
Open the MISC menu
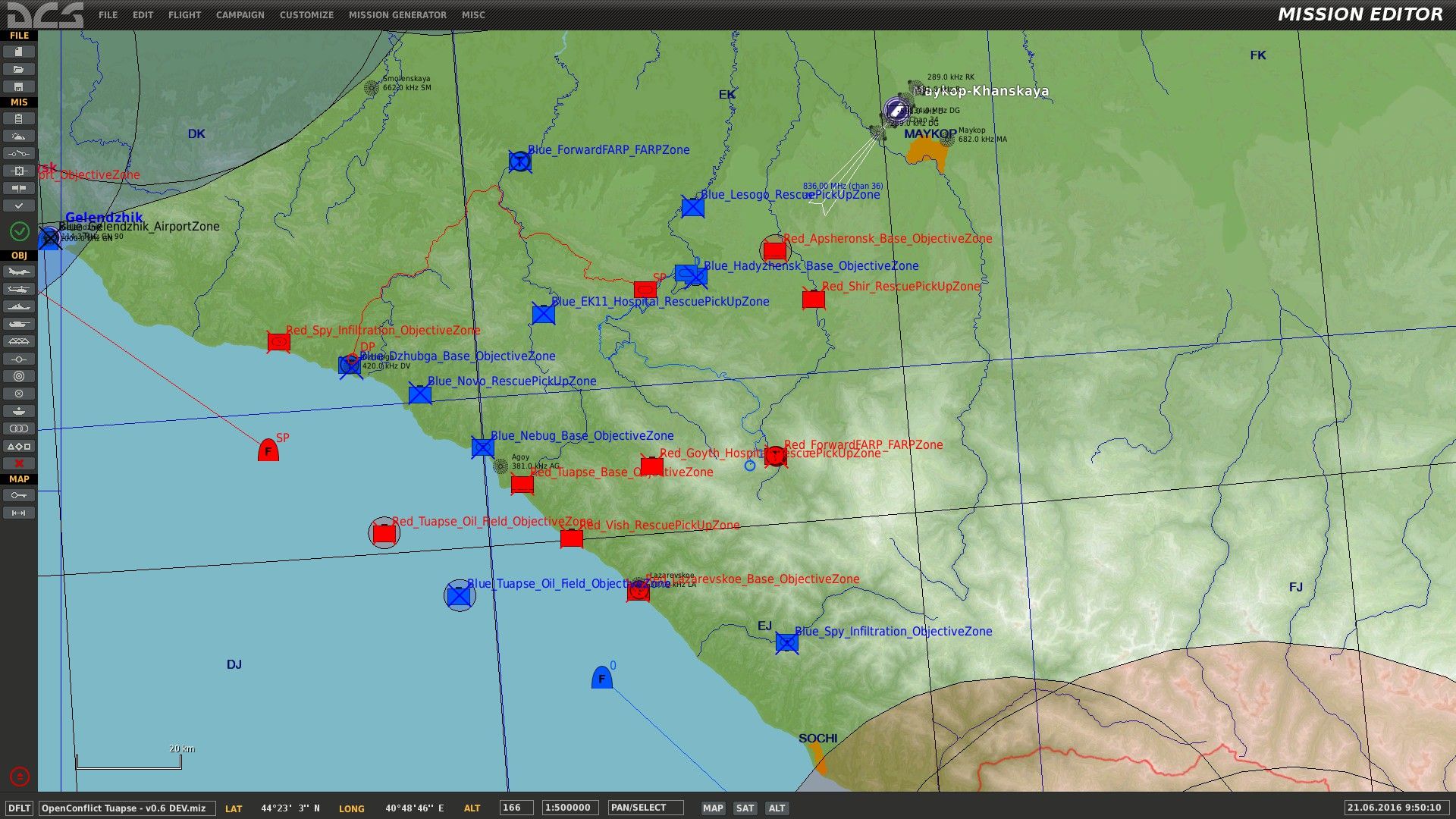(x=473, y=15)
